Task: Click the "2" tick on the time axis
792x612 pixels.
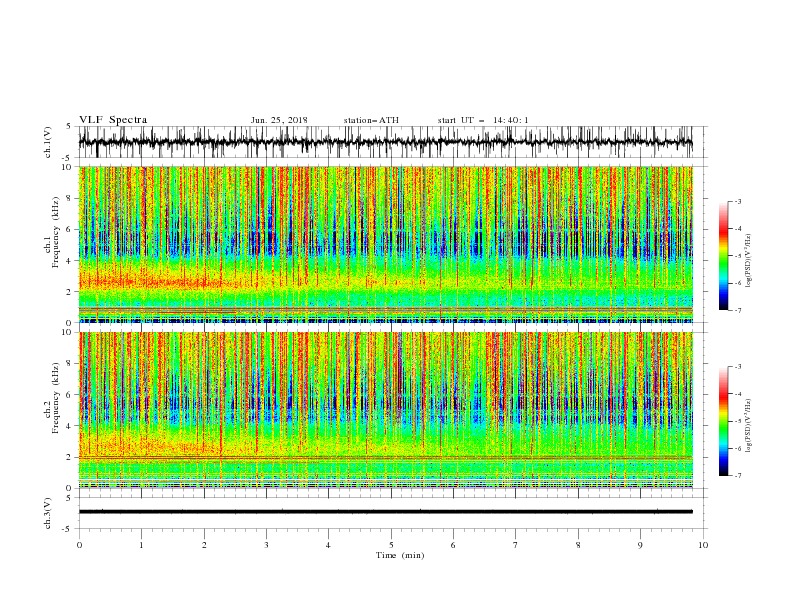Action: pyautogui.click(x=204, y=545)
